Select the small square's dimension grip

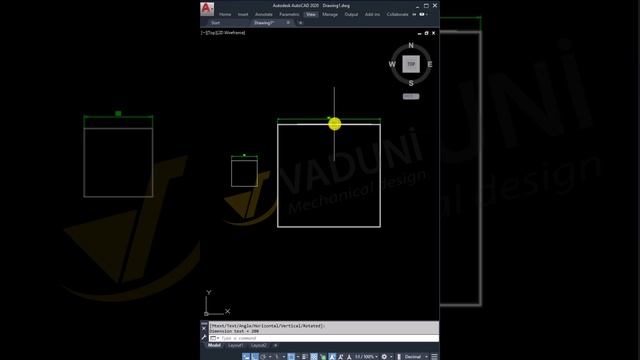[244, 155]
